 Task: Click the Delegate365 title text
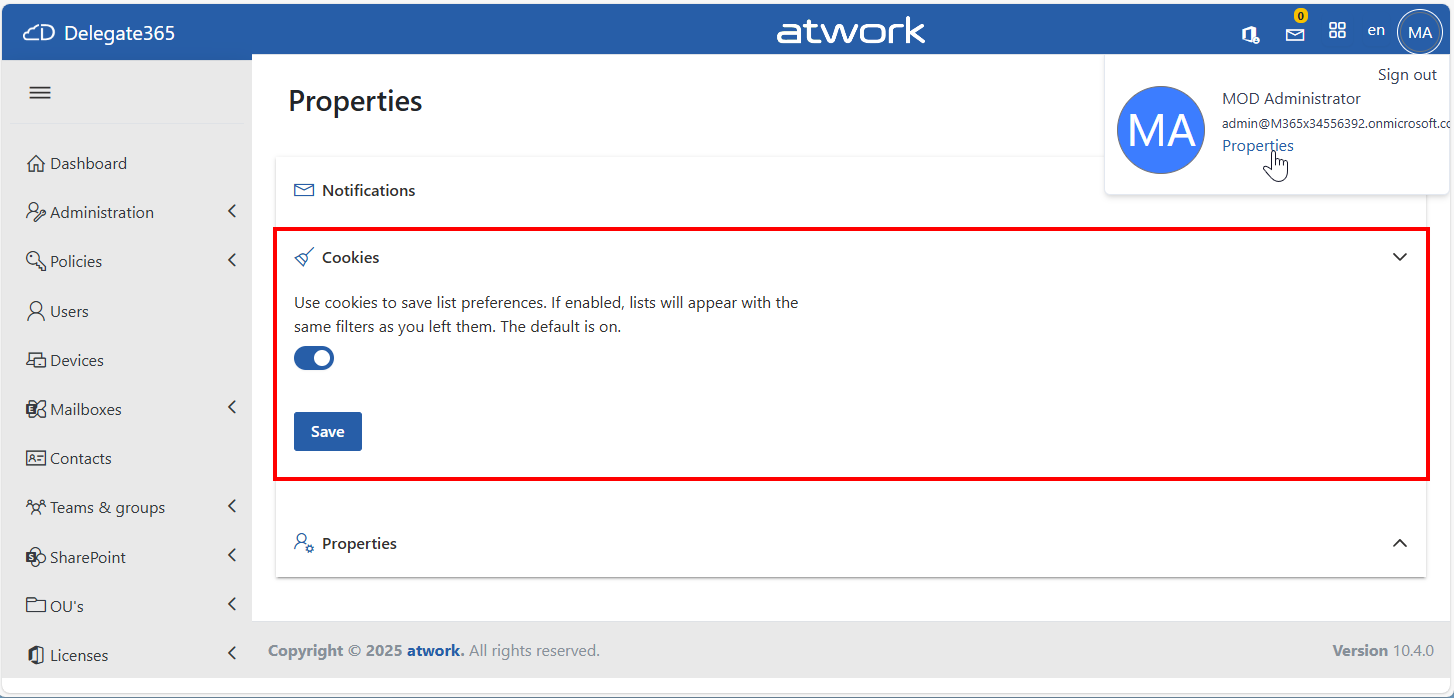(x=119, y=33)
